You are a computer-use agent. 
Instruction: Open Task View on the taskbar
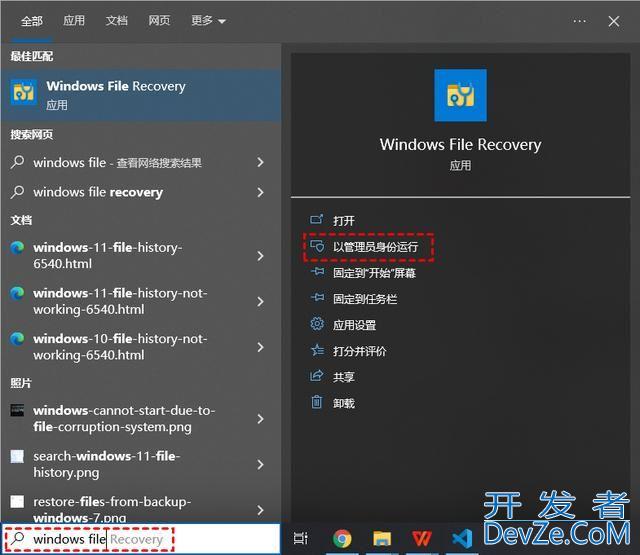click(x=300, y=539)
